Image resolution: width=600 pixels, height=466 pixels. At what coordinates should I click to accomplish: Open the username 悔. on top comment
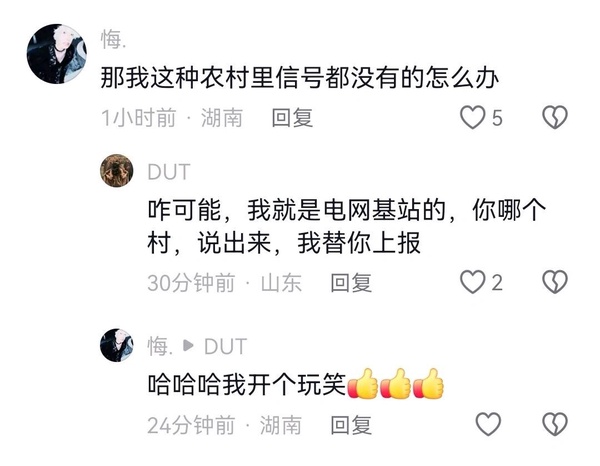(114, 40)
